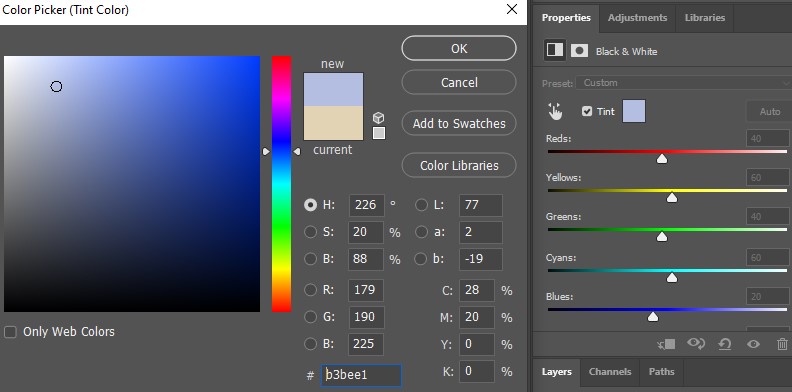Click the Yellows value box showing 60
The image size is (792, 392).
pyautogui.click(x=768, y=177)
